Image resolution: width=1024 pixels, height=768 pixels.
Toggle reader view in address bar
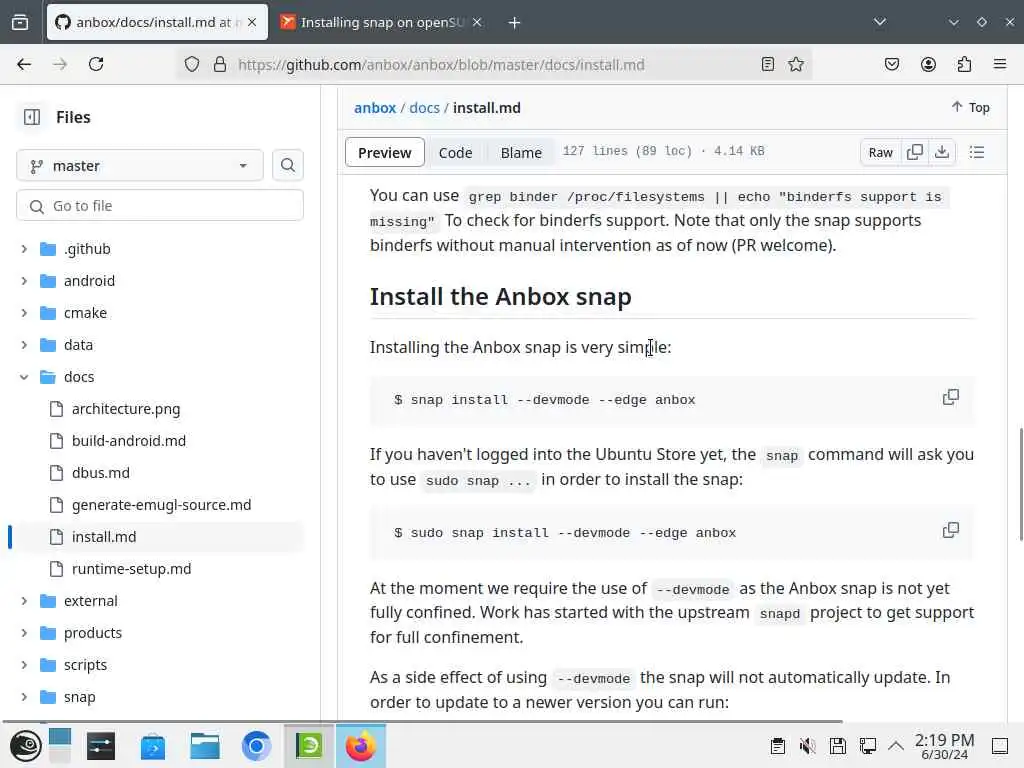768,64
